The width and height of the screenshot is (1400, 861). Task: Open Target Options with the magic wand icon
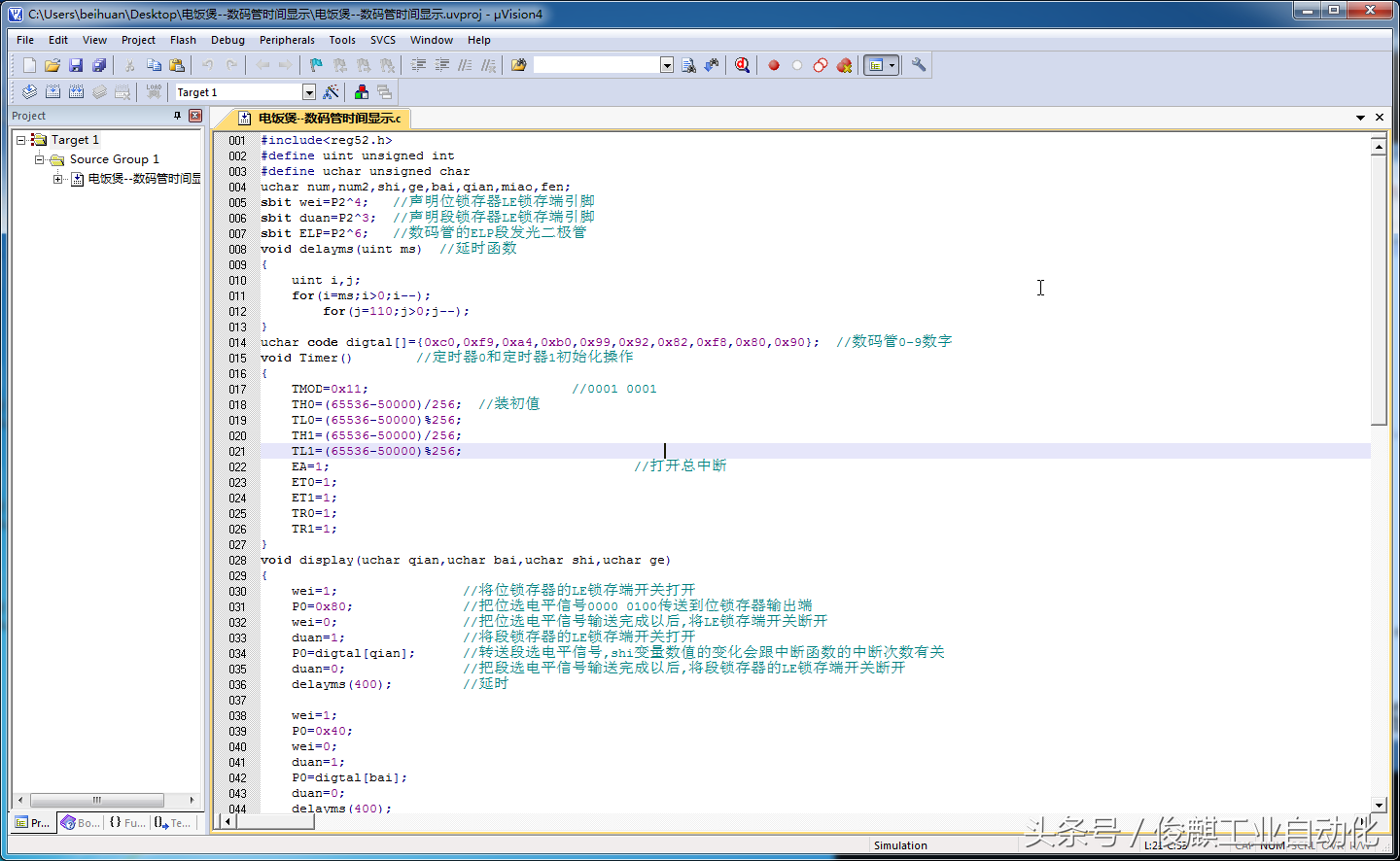(x=331, y=92)
